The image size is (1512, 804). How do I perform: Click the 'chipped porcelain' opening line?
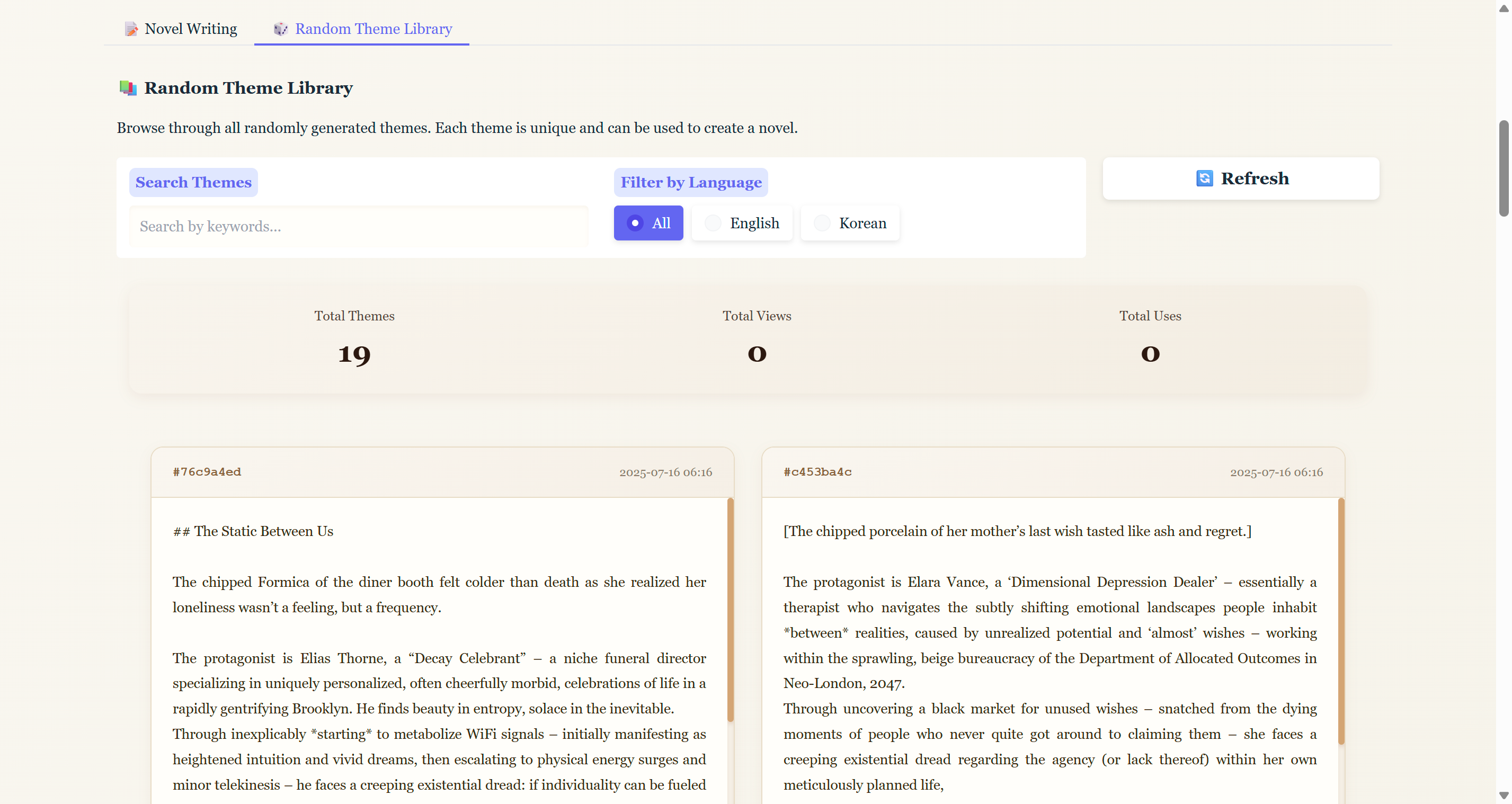pos(1017,531)
